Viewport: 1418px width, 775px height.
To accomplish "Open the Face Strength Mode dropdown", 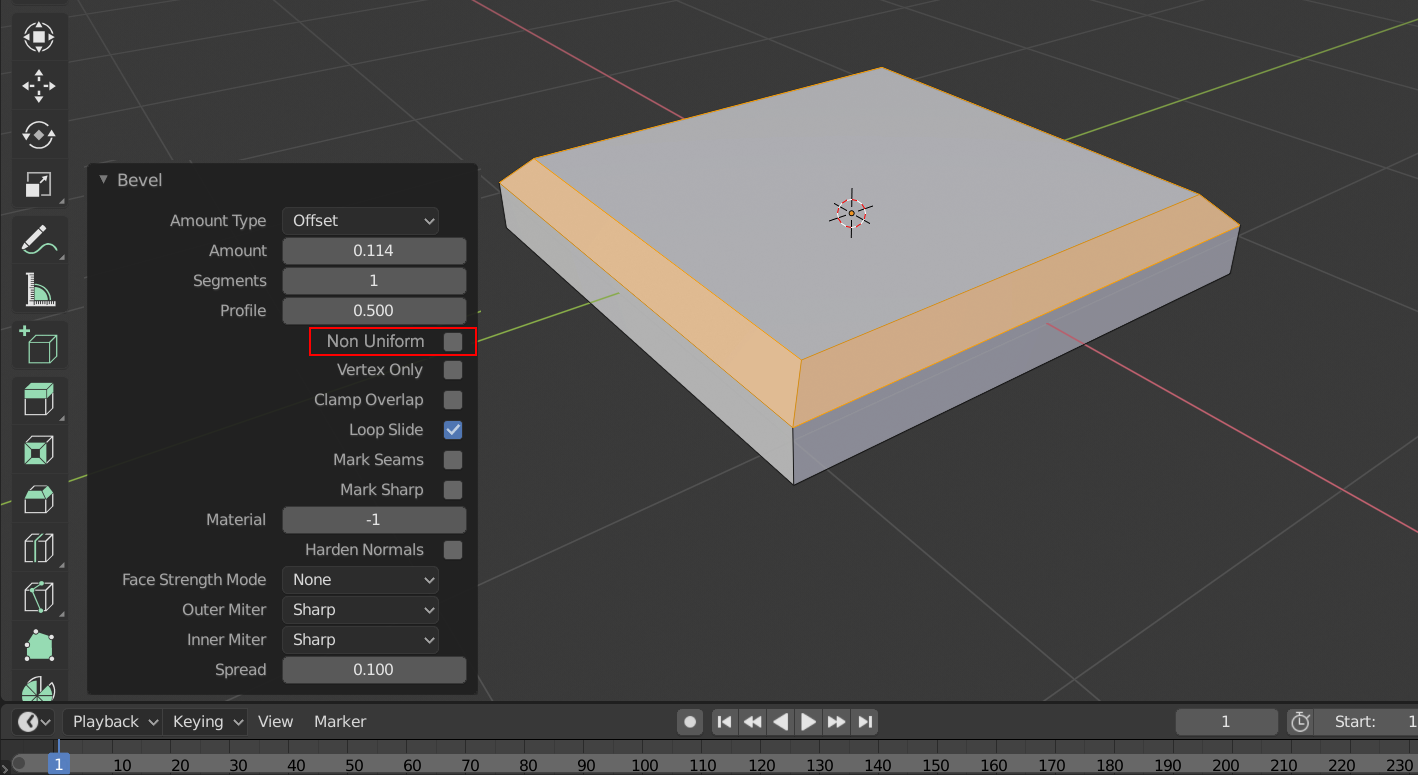I will click(361, 580).
